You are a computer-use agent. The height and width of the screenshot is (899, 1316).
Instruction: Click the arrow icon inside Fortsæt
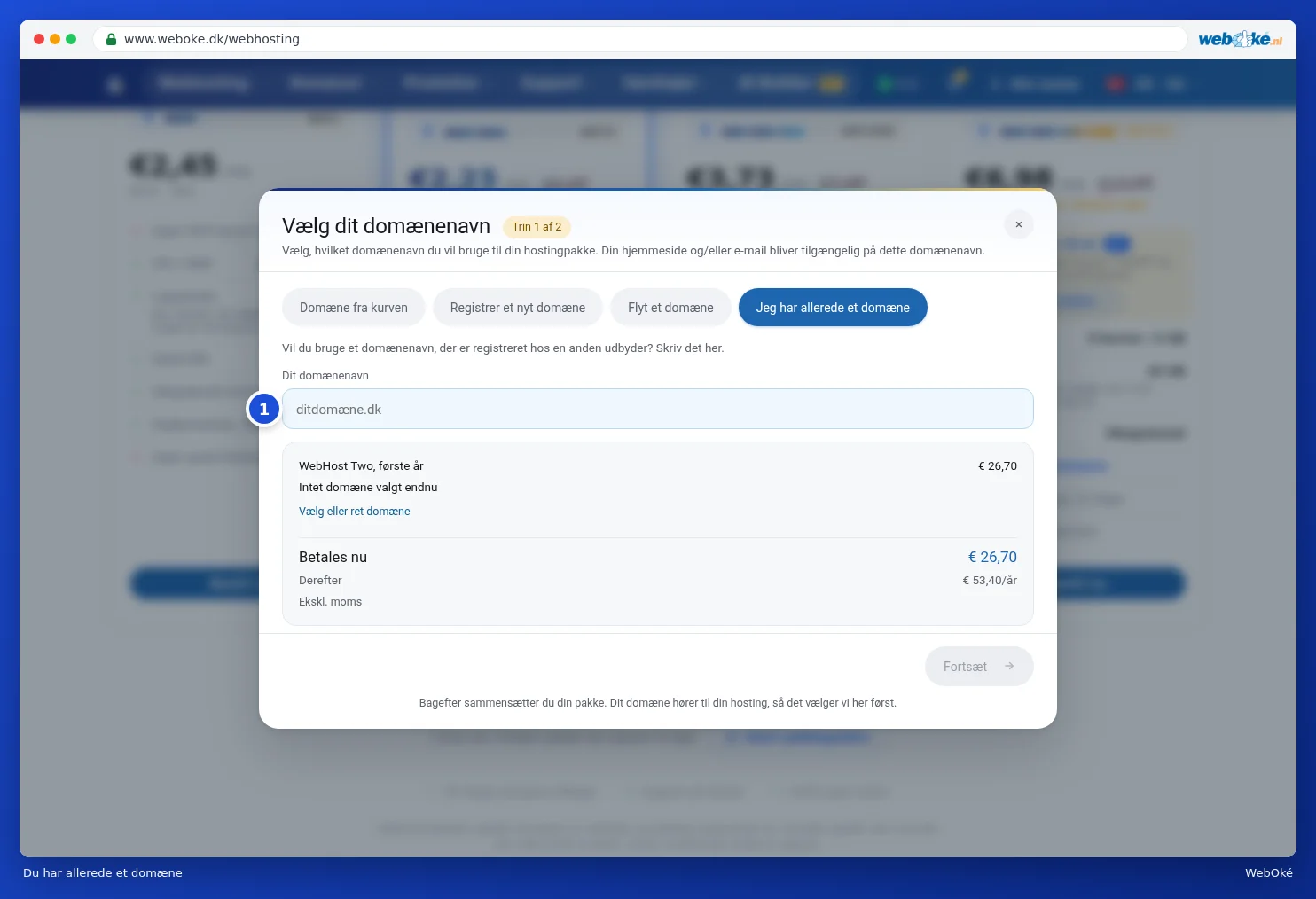tap(1009, 666)
